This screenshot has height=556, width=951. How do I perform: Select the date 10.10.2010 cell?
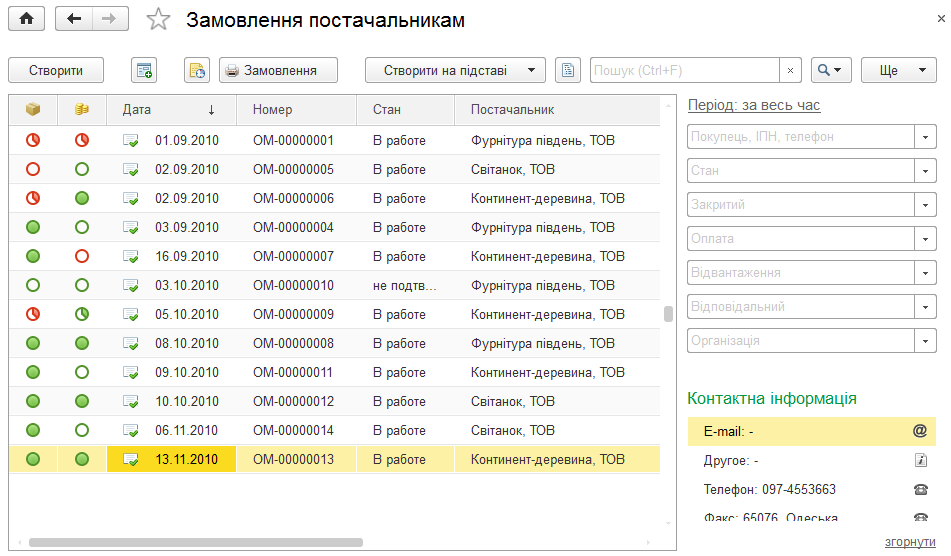[186, 401]
